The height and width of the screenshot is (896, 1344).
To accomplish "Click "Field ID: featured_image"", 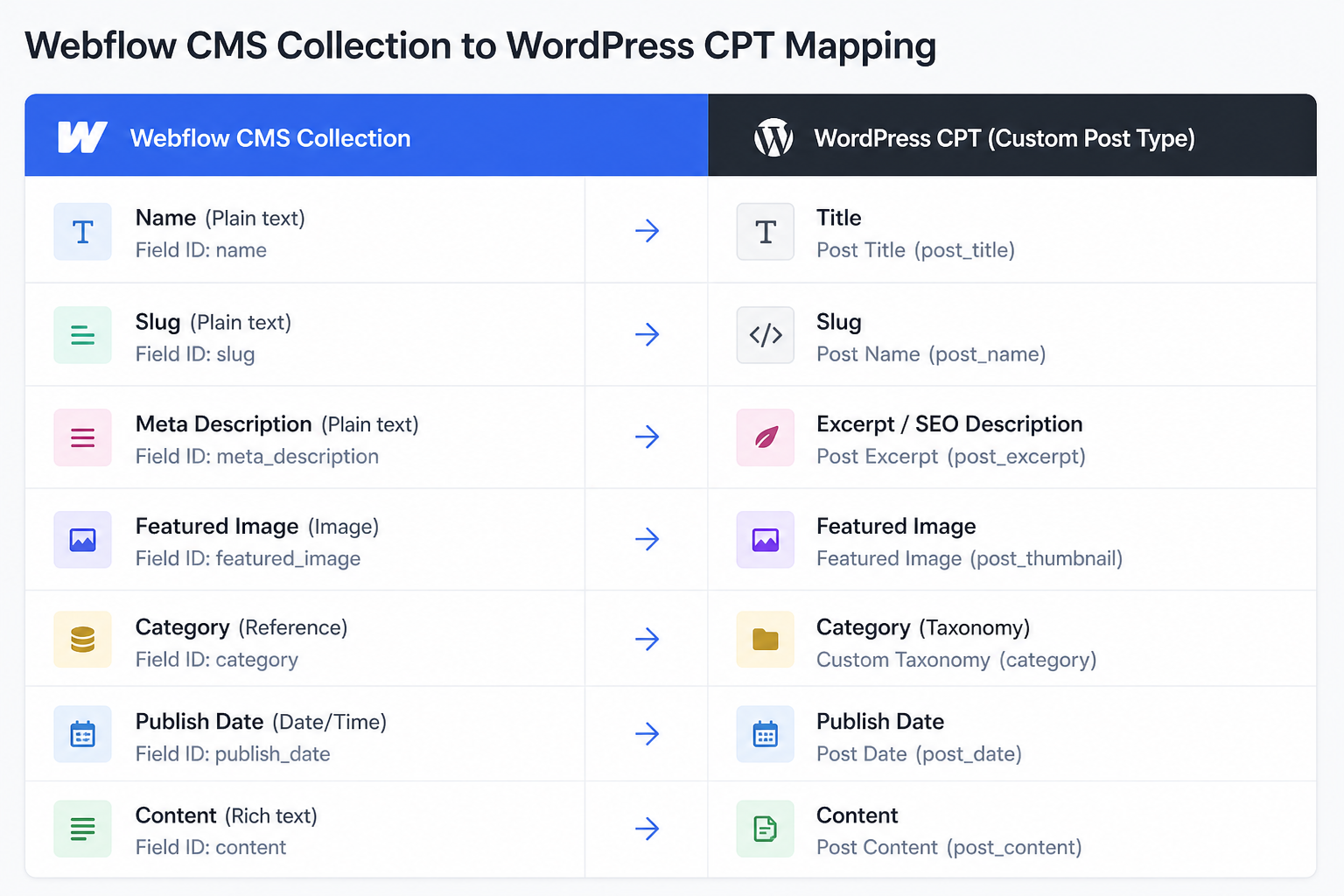I will pos(248,558).
